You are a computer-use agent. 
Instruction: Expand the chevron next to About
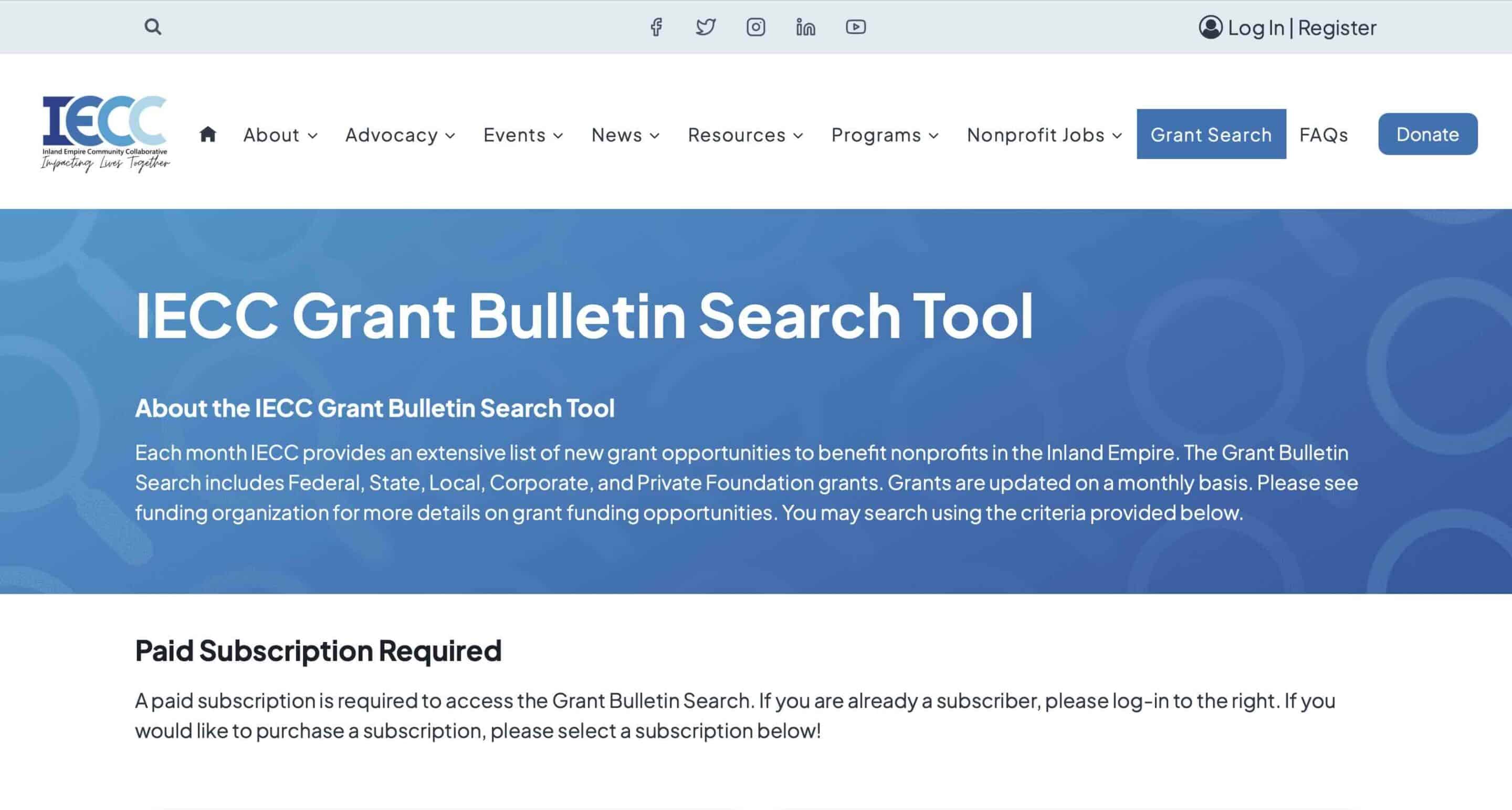pyautogui.click(x=313, y=136)
